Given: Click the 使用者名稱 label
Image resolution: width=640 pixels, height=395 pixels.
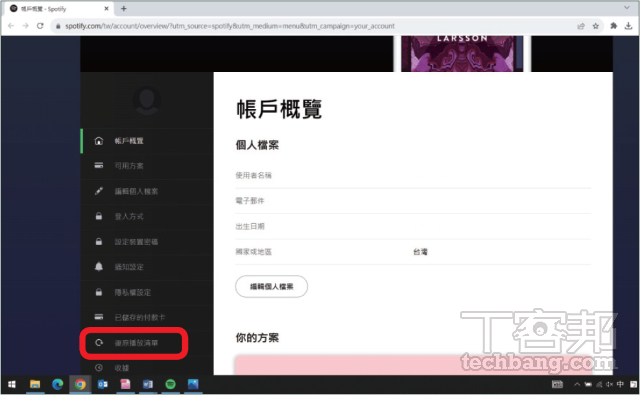Looking at the screenshot, I should coord(253,175).
